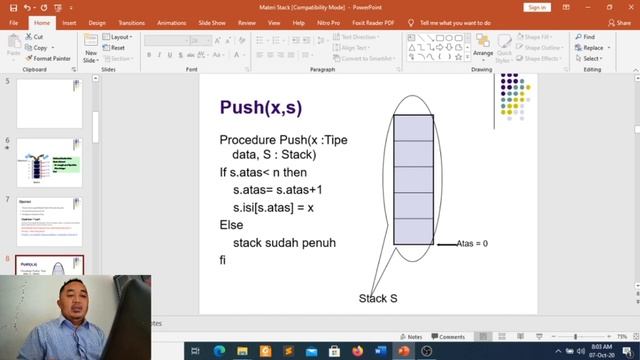Click the Sign in button
640x360 pixels.
537,7
